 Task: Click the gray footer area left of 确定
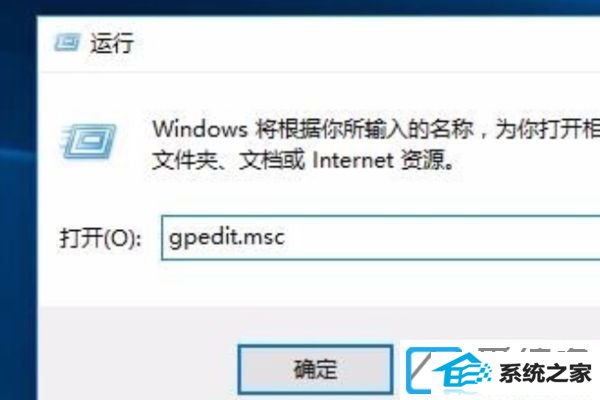tap(138, 354)
